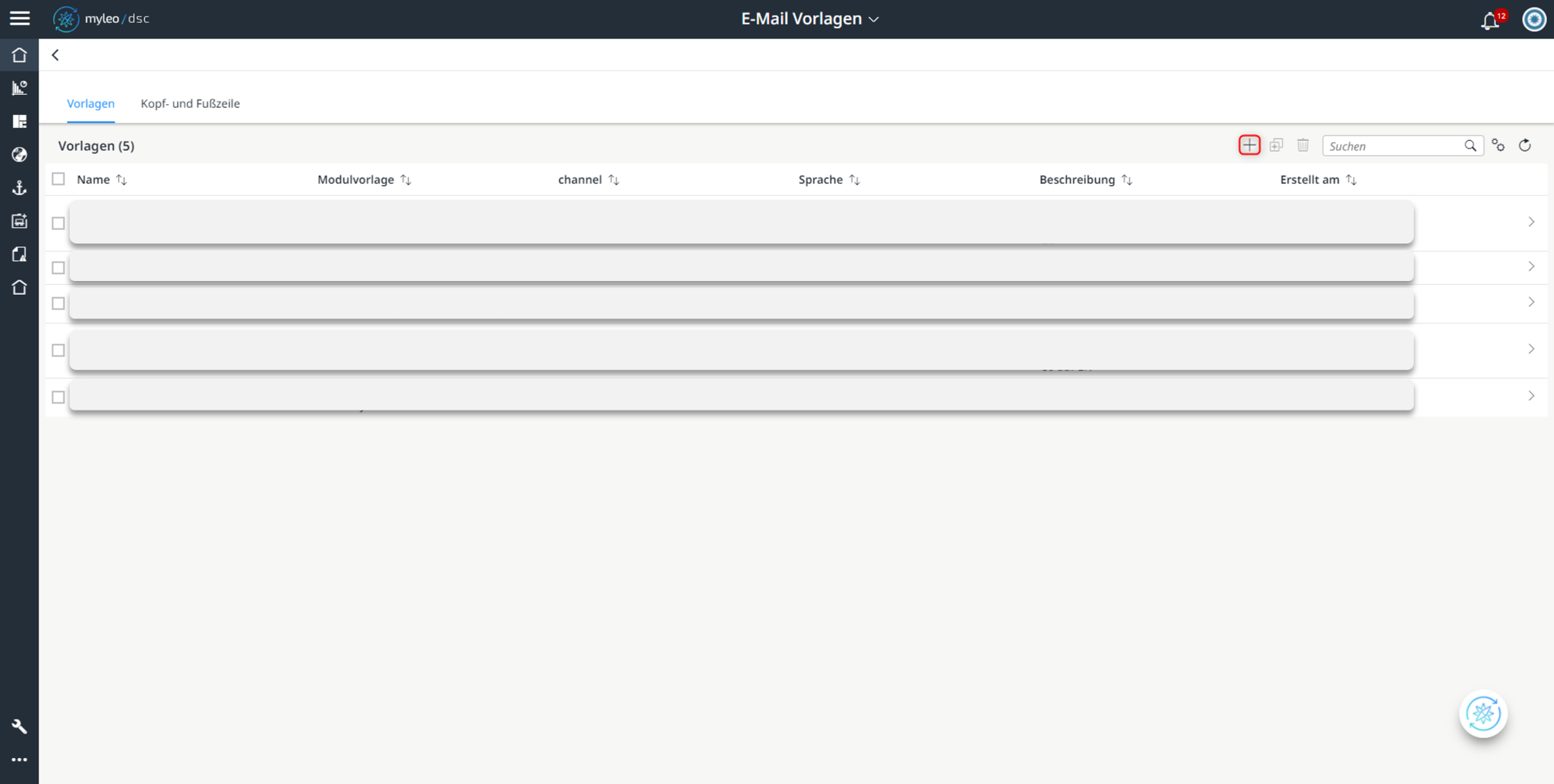This screenshot has height=784, width=1554.
Task: Go back using the left arrow
Action: click(x=55, y=55)
